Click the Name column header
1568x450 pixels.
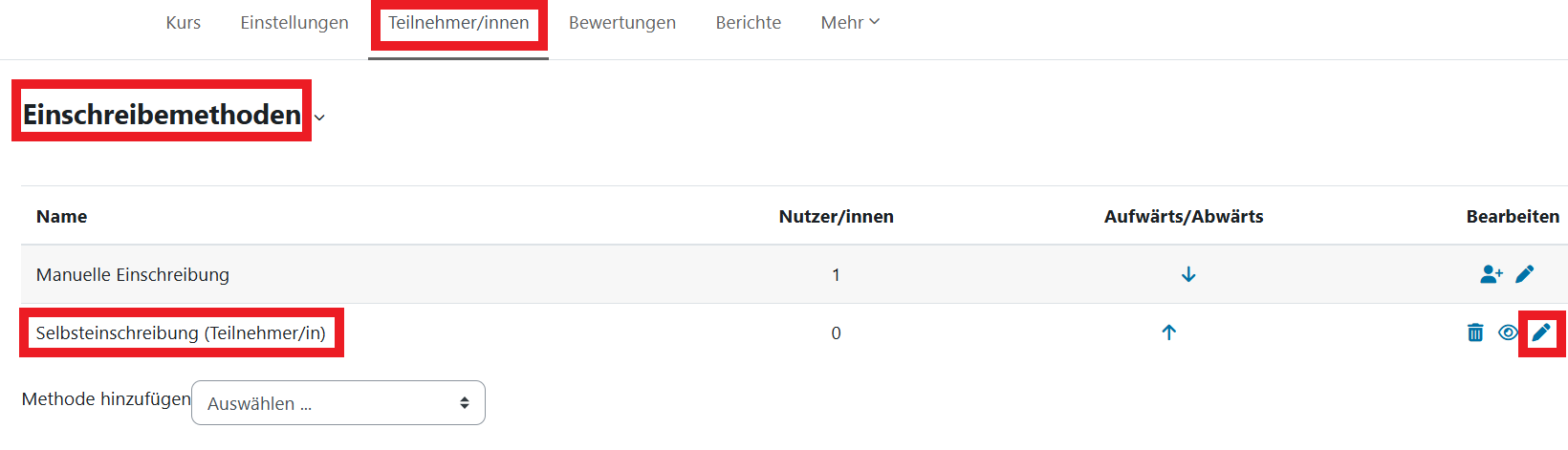click(62, 217)
